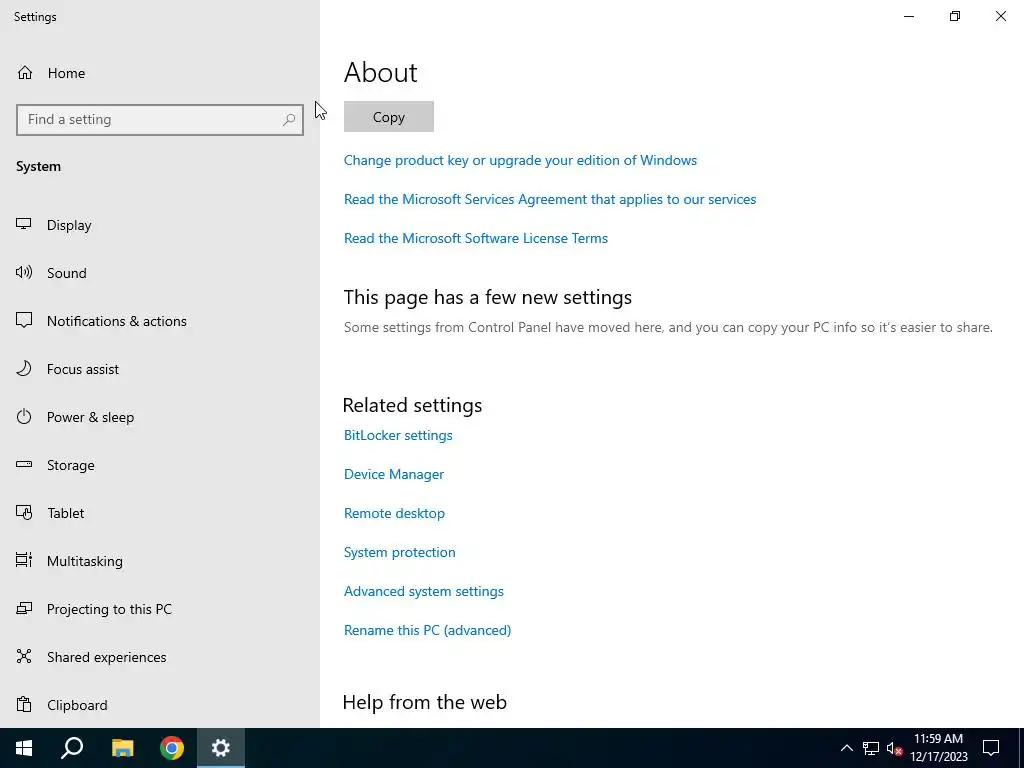The height and width of the screenshot is (768, 1024).
Task: Open BitLocker settings link
Action: [x=398, y=435]
